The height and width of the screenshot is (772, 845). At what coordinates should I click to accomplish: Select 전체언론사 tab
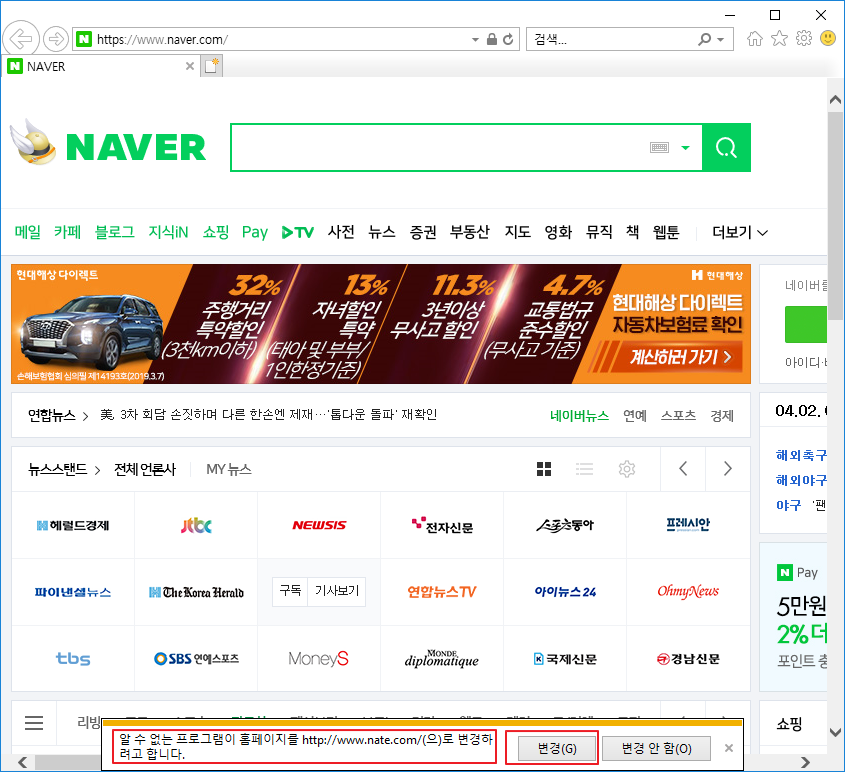coord(145,469)
